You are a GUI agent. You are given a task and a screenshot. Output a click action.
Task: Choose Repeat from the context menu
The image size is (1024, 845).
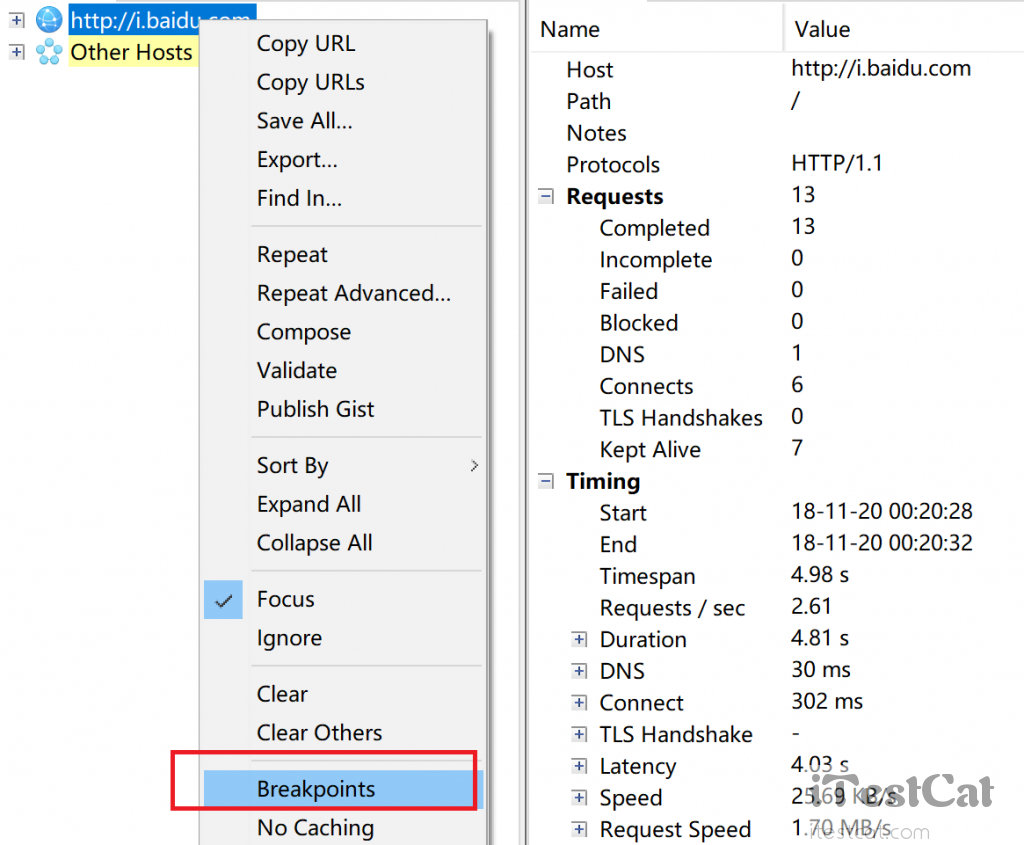344,254
